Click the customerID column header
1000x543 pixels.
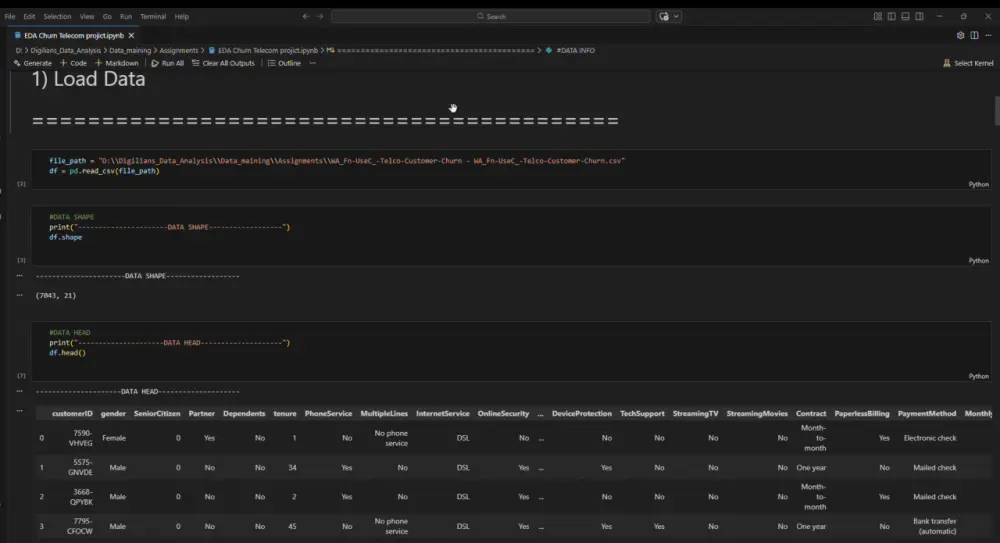click(72, 413)
